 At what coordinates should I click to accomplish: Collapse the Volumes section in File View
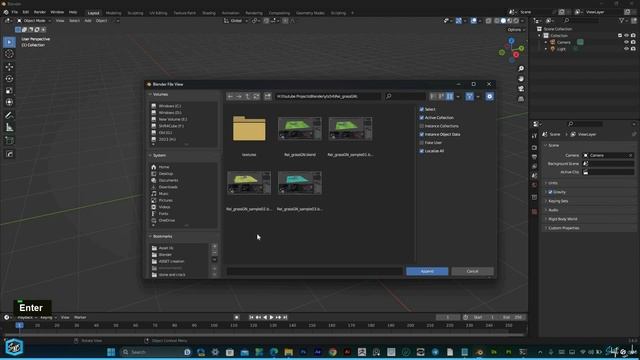pyautogui.click(x=150, y=94)
